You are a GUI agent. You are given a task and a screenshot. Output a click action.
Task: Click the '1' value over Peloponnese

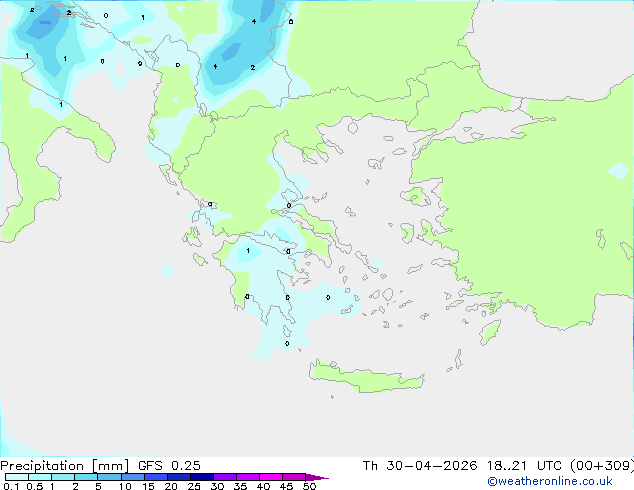pyautogui.click(x=248, y=251)
